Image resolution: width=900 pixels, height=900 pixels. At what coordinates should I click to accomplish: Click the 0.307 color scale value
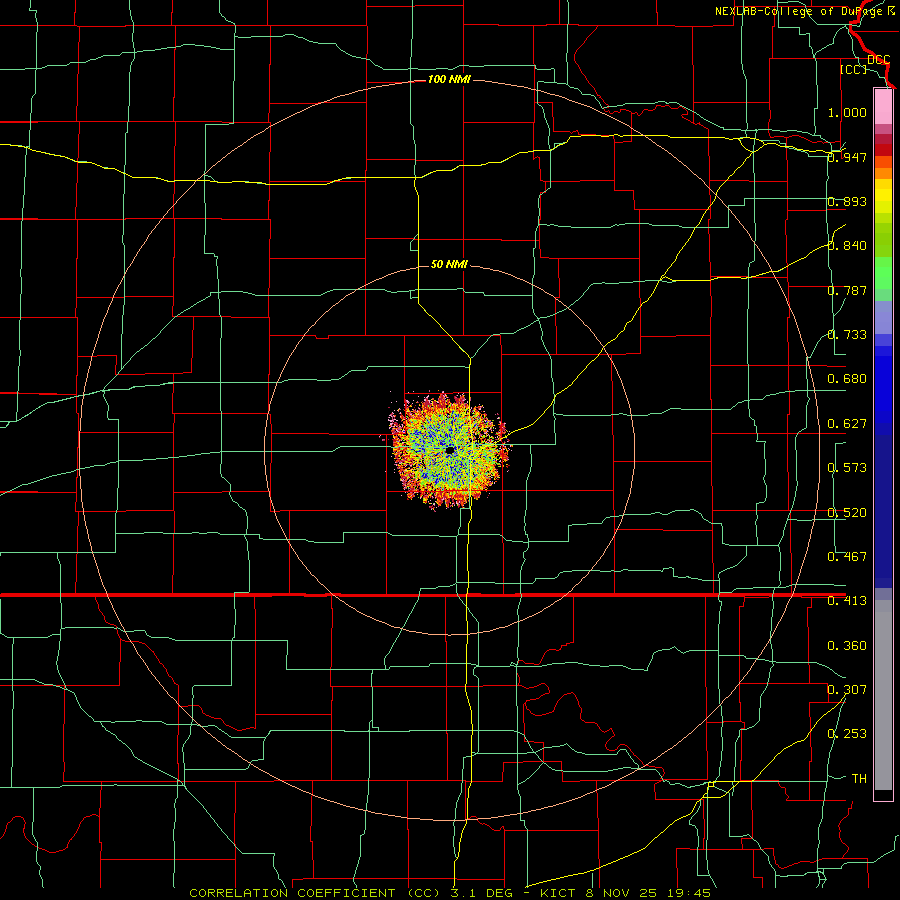pyautogui.click(x=847, y=689)
